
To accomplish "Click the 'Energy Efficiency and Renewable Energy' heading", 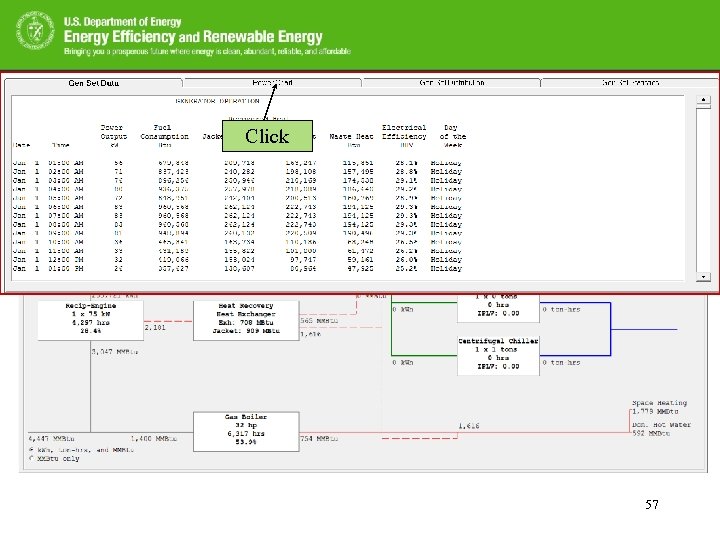I will pos(193,36).
